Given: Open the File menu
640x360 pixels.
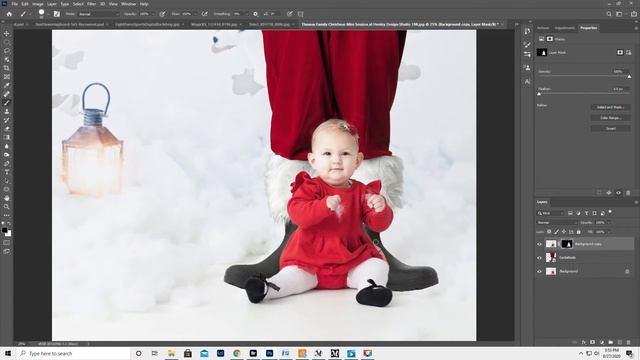Looking at the screenshot, I should pyautogui.click(x=14, y=4).
